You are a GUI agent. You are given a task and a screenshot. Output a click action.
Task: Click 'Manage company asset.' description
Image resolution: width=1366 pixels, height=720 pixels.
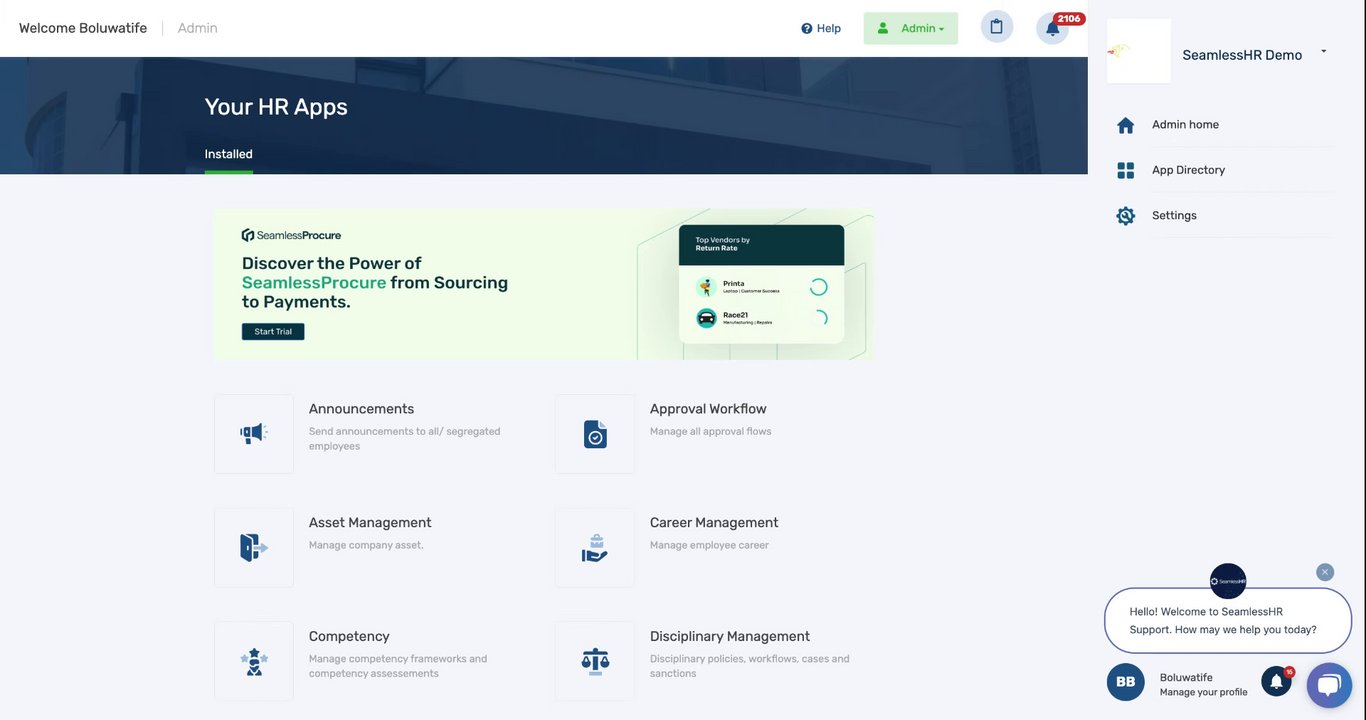click(x=366, y=545)
